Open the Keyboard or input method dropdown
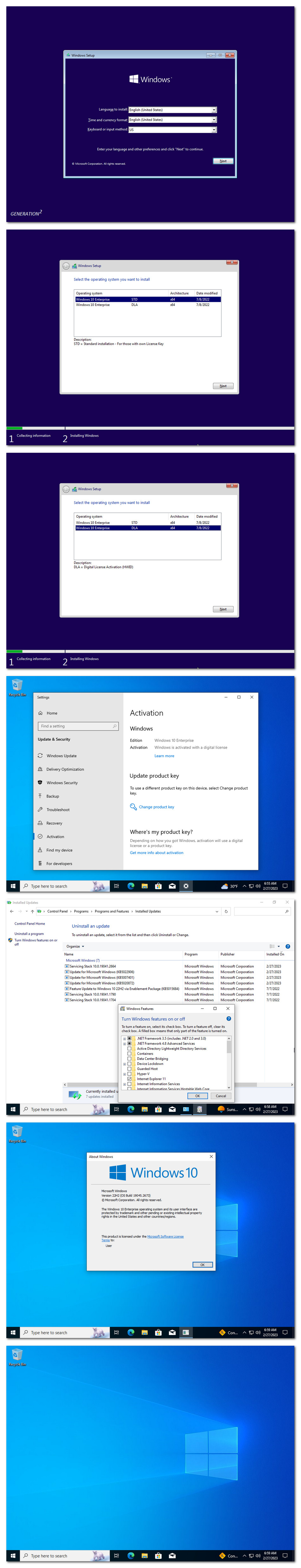This screenshot has height=1568, width=301. [172, 130]
